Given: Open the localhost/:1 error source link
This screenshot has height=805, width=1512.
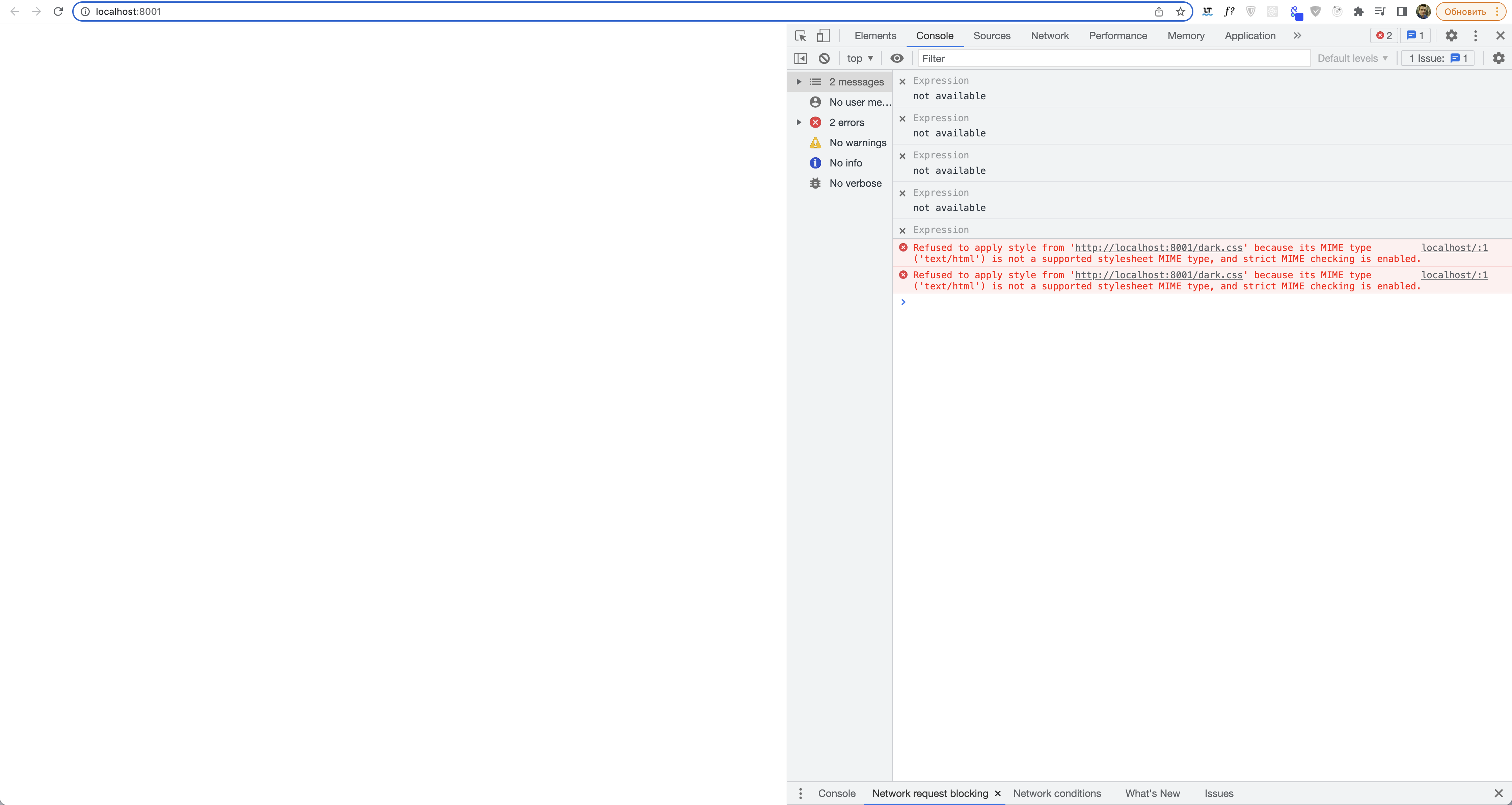Looking at the screenshot, I should tap(1455, 247).
